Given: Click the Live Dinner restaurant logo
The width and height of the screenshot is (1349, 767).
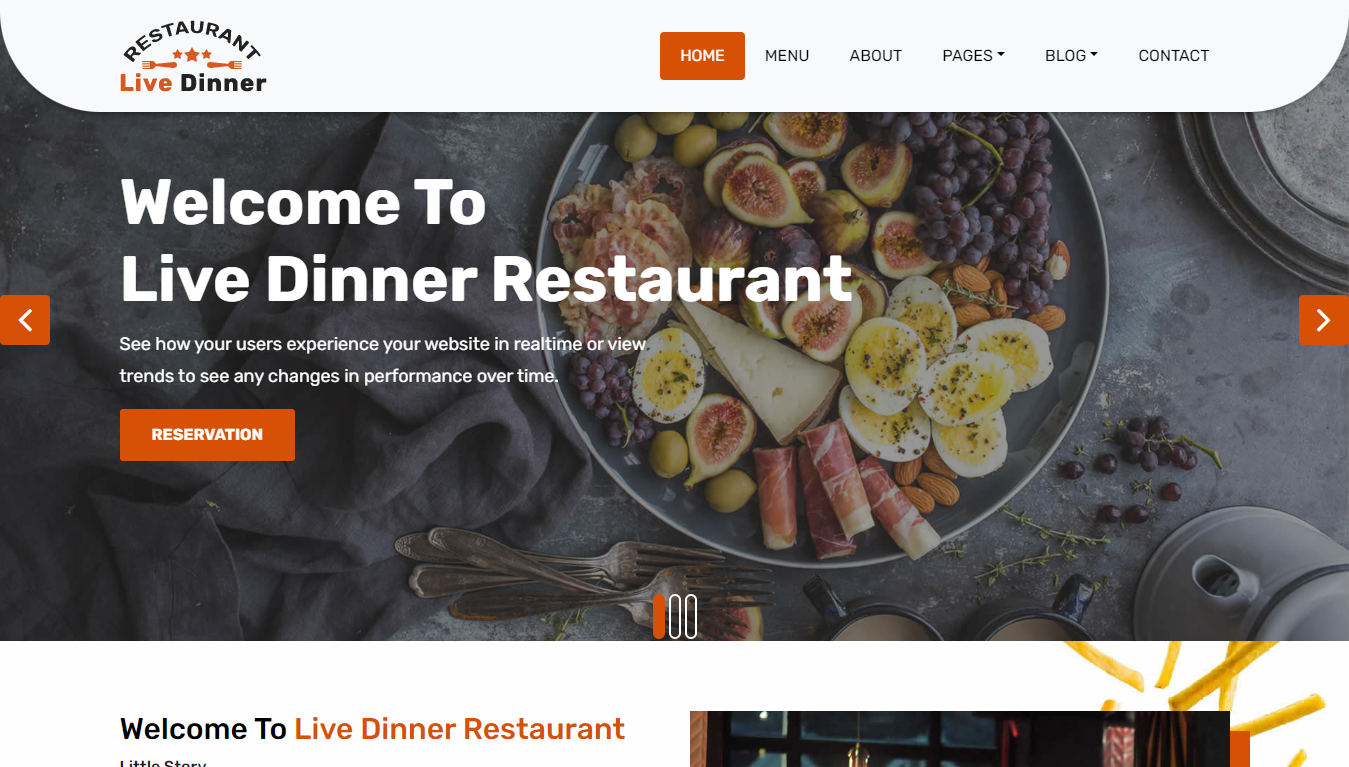Looking at the screenshot, I should [x=193, y=56].
